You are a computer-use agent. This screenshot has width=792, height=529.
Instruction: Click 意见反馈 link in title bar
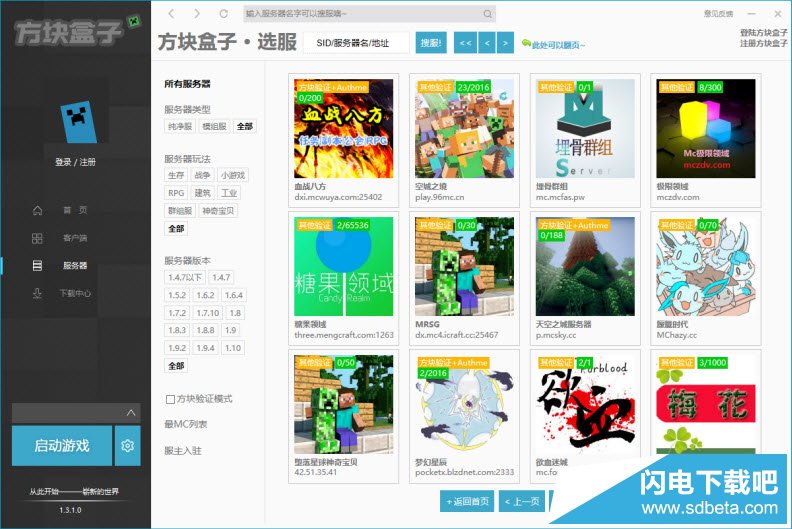point(718,14)
